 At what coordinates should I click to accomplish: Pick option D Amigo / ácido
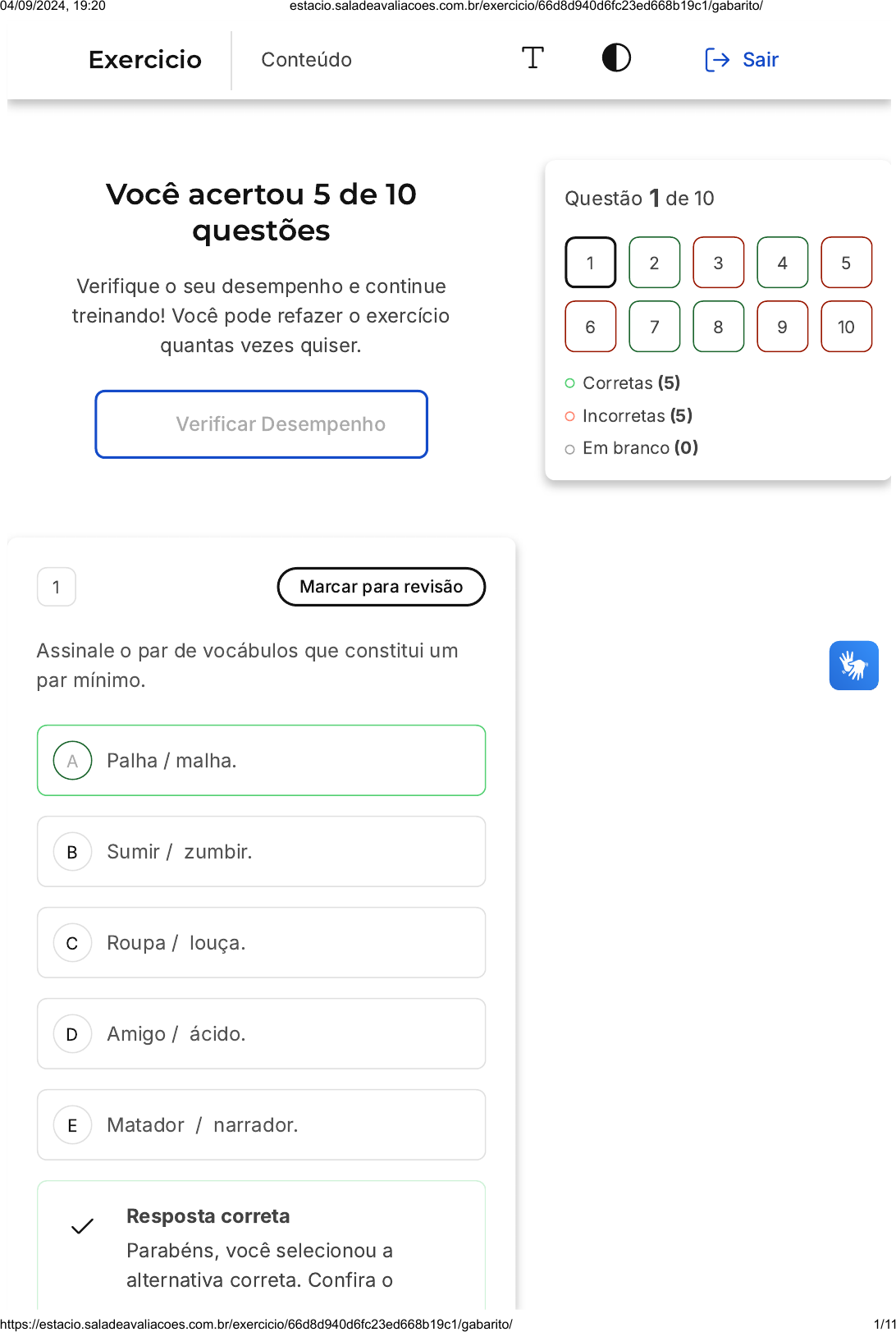click(x=262, y=1034)
